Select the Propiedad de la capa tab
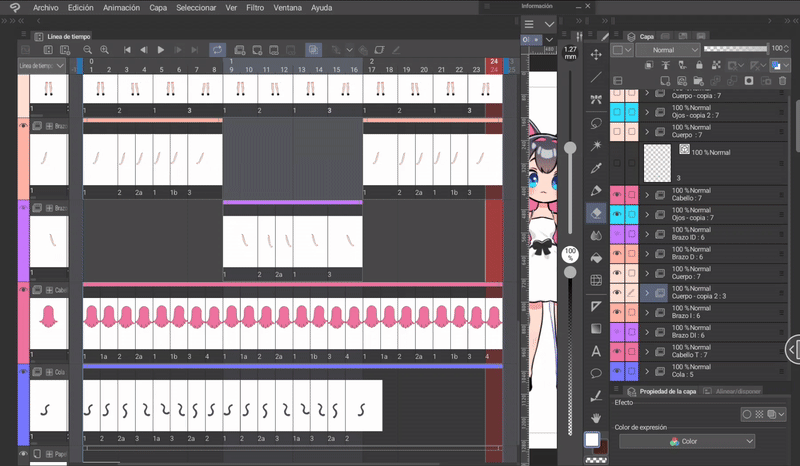Screen dimensions: 800x466 pos(662,391)
